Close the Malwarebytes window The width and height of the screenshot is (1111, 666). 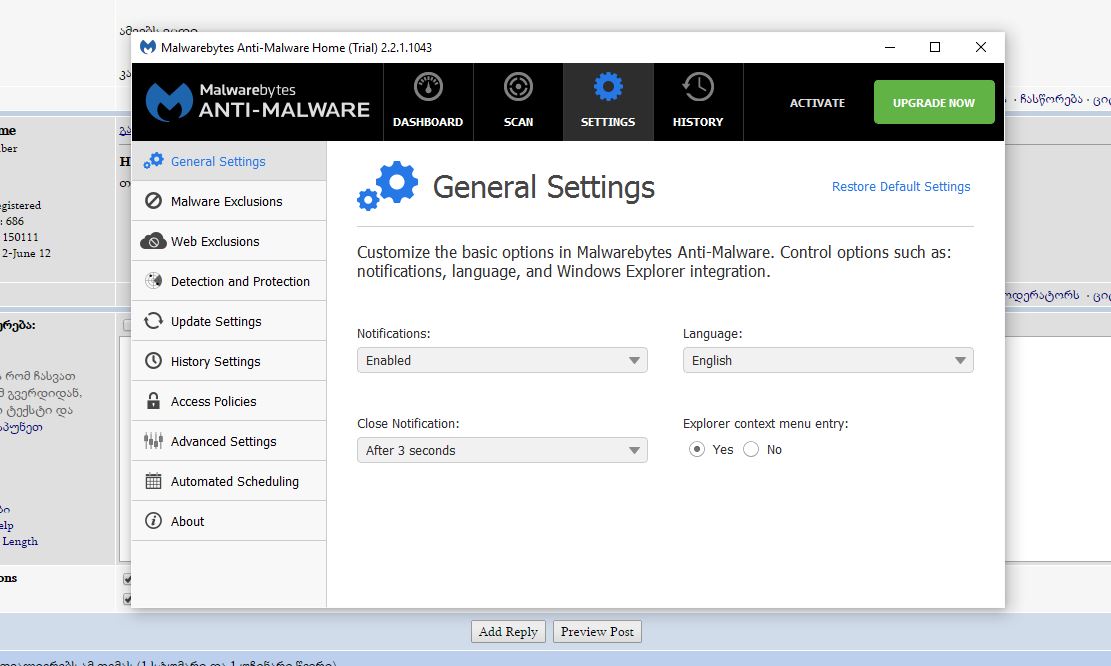point(981,47)
